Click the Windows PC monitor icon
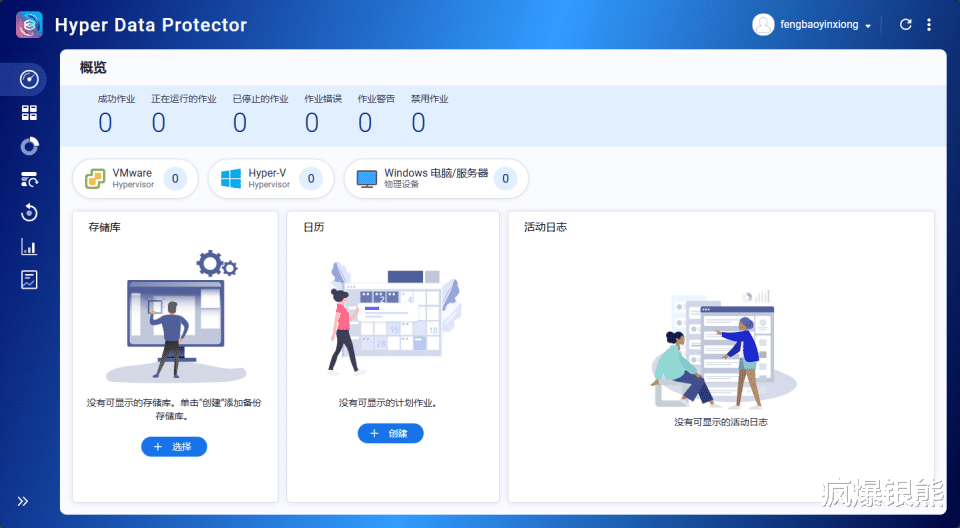Image resolution: width=960 pixels, height=528 pixels. [x=367, y=179]
